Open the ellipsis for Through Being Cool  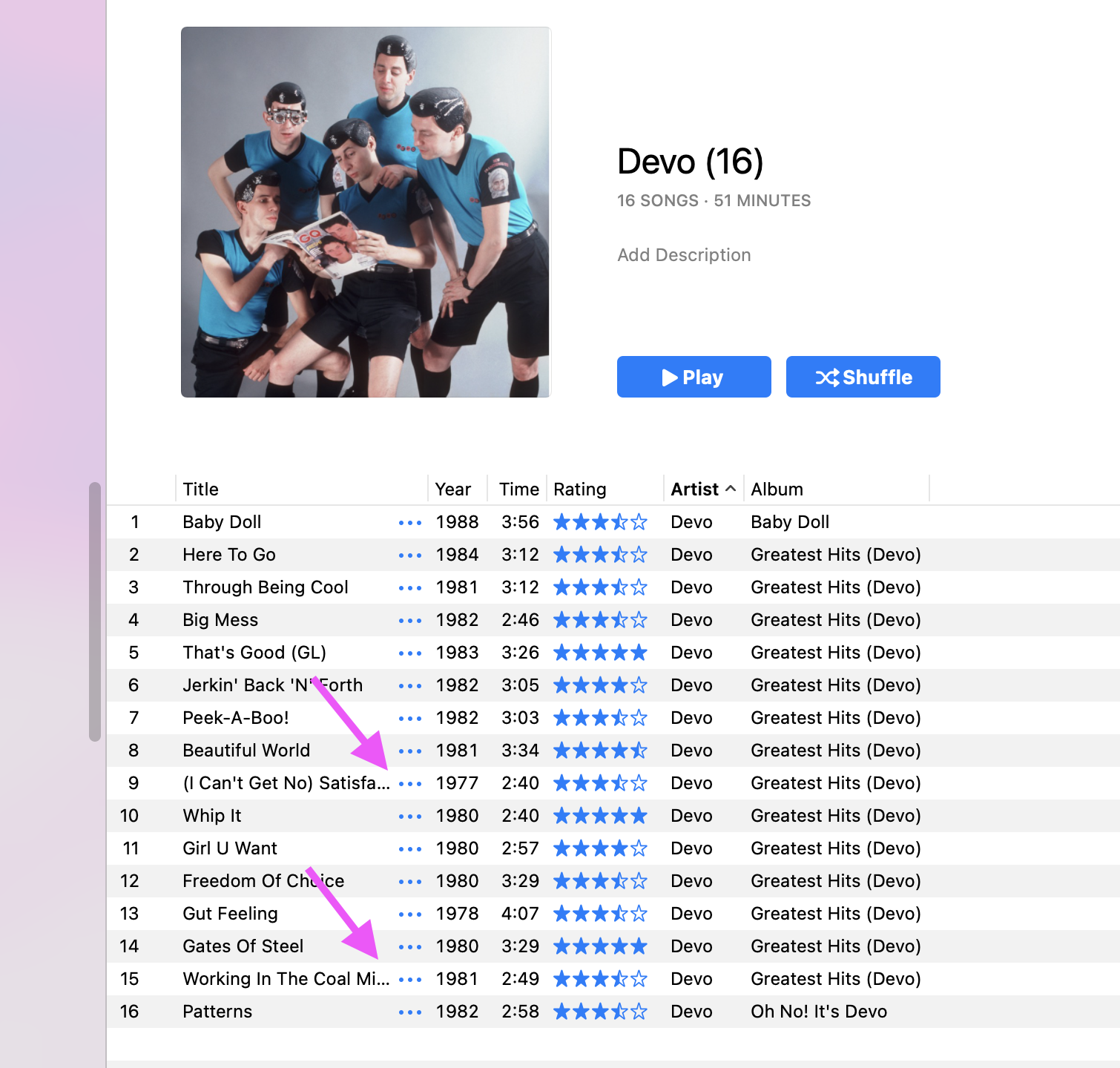click(x=410, y=588)
